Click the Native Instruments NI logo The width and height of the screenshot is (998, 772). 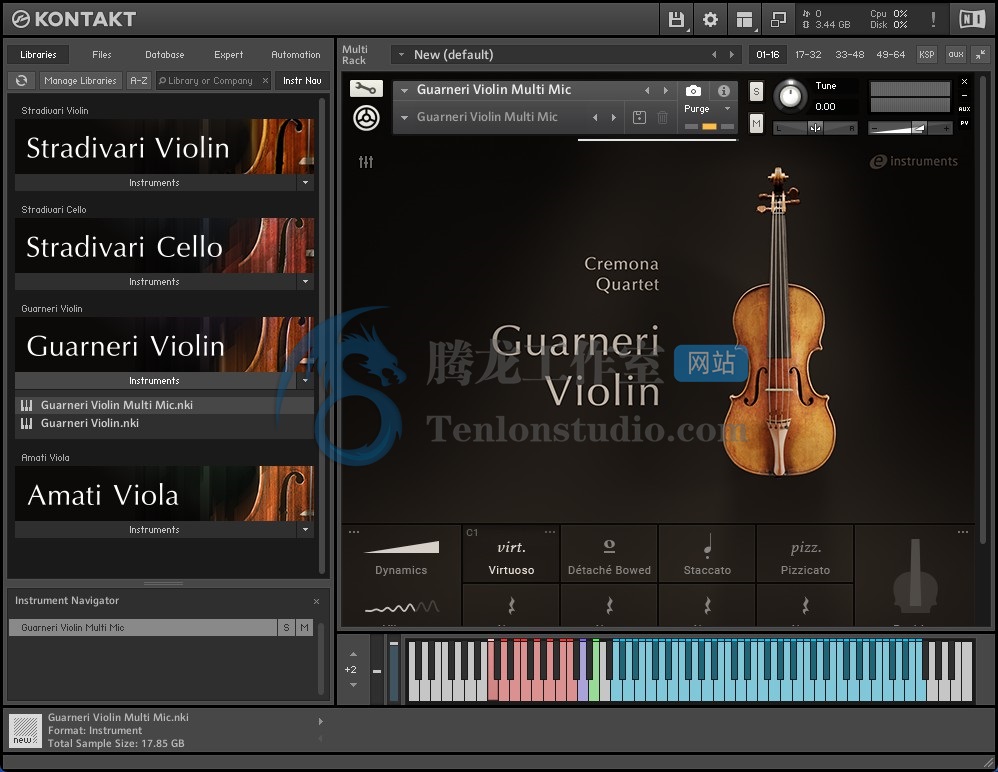(x=972, y=20)
